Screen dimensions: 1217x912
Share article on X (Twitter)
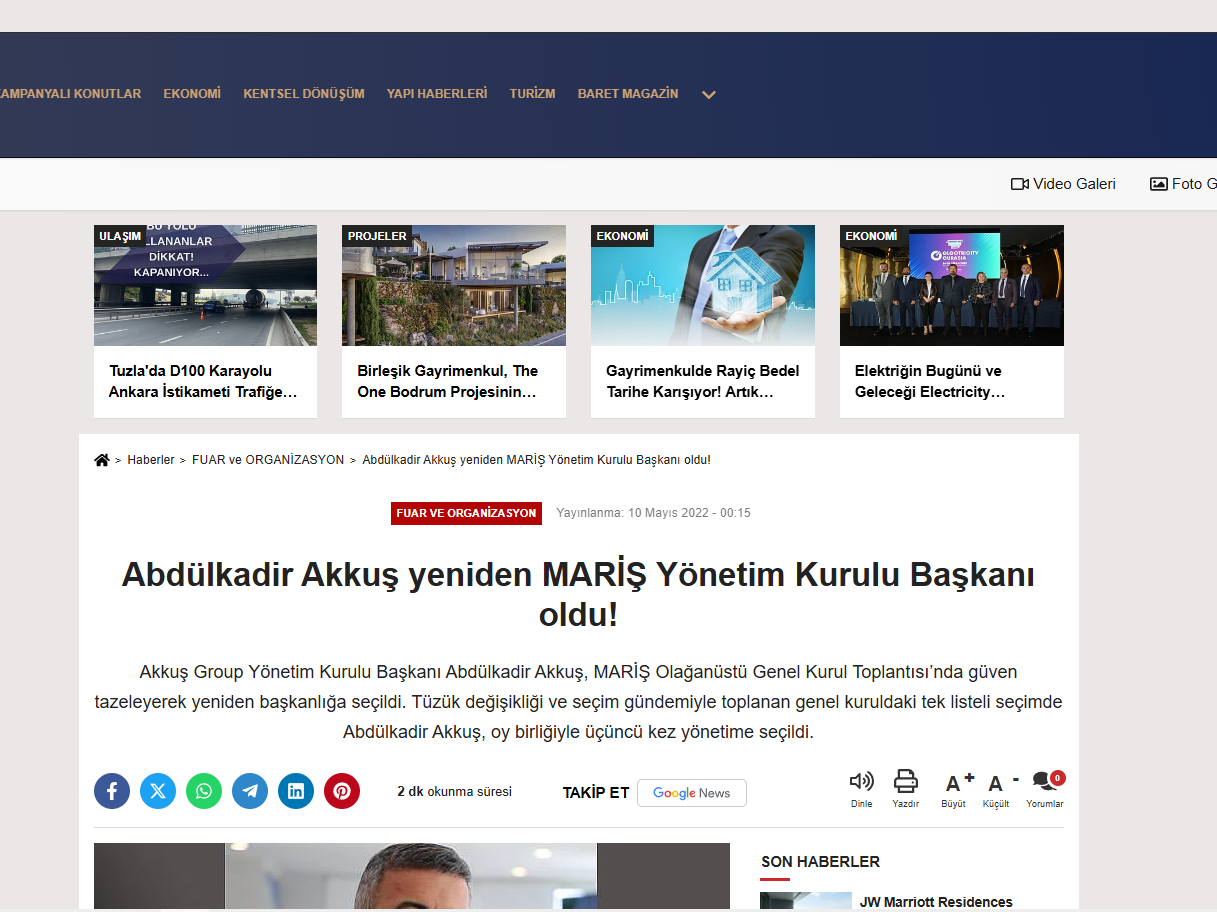(x=158, y=791)
